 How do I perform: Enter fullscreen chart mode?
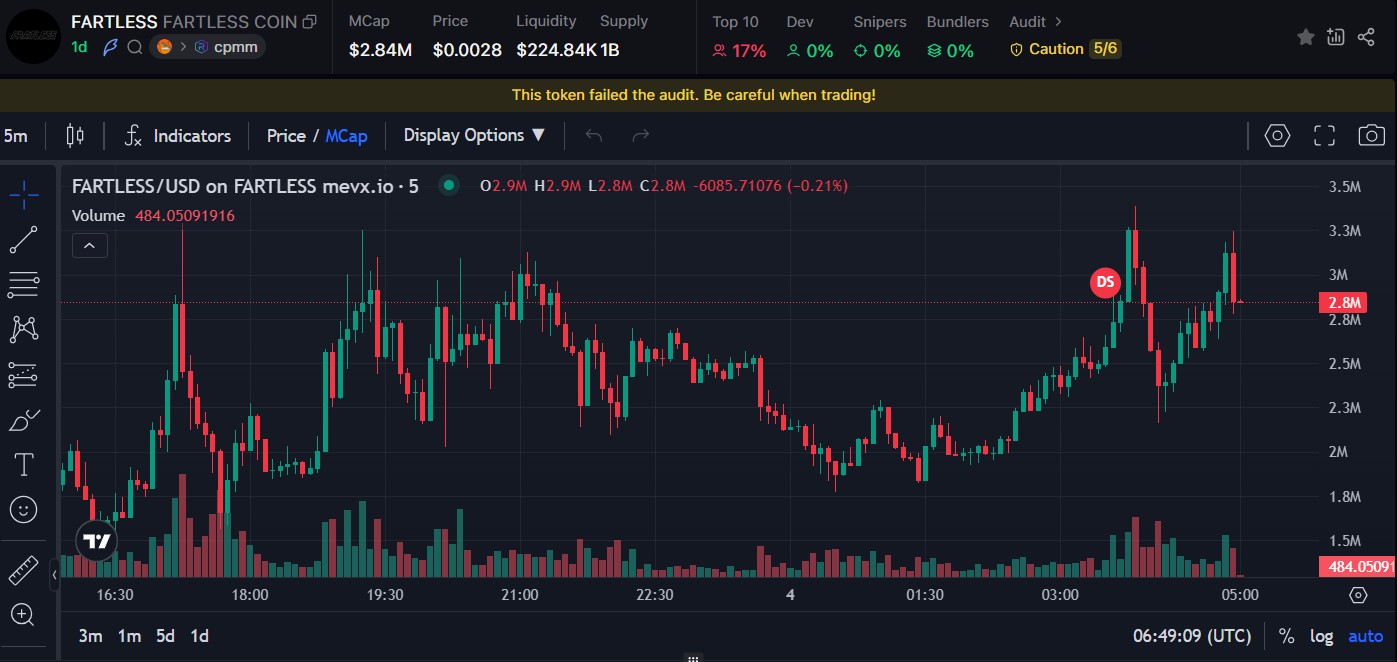click(1324, 136)
